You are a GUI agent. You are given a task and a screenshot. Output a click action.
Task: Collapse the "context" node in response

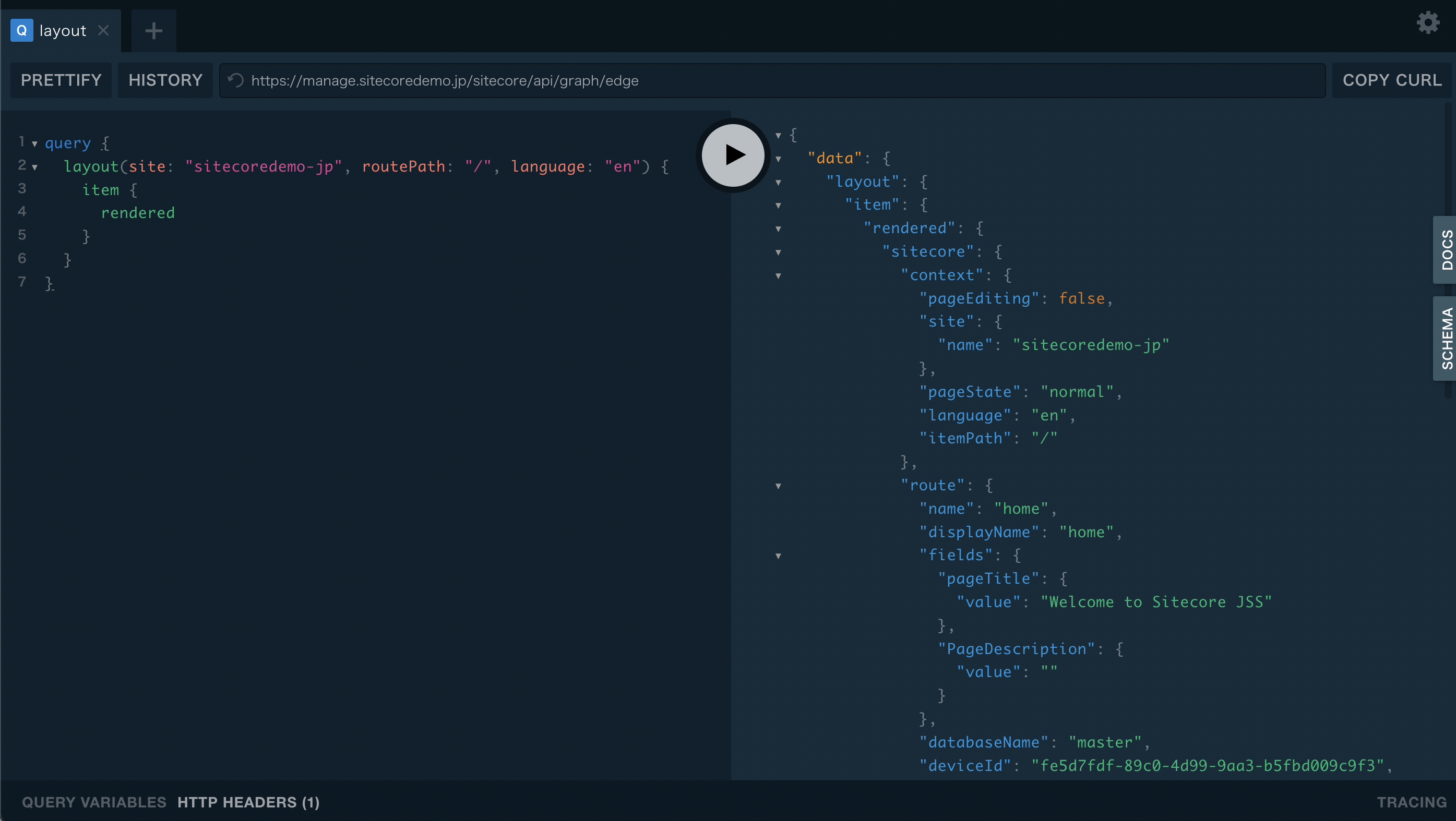click(x=778, y=276)
